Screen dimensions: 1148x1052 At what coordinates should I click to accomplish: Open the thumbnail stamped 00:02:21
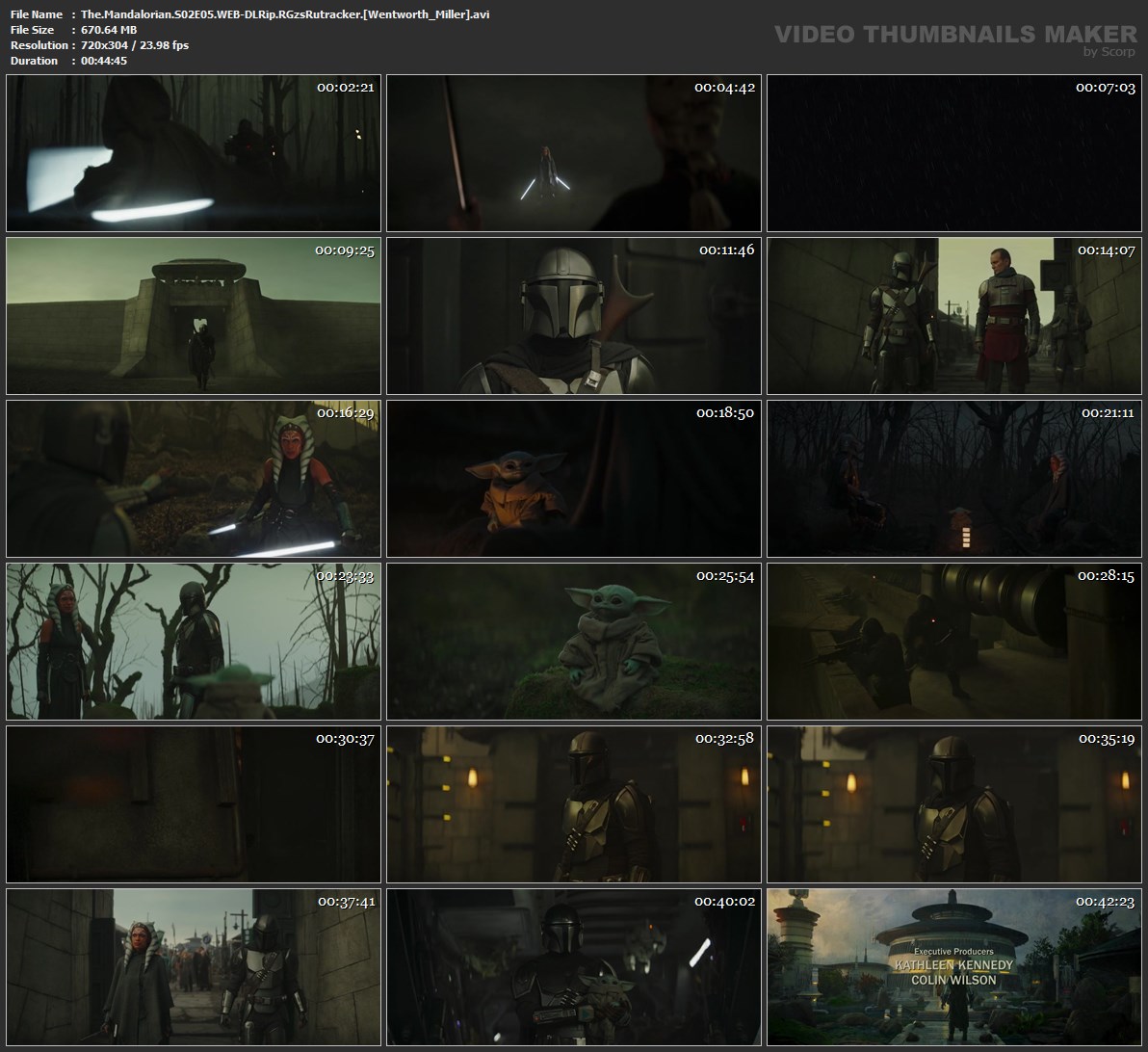coord(194,153)
